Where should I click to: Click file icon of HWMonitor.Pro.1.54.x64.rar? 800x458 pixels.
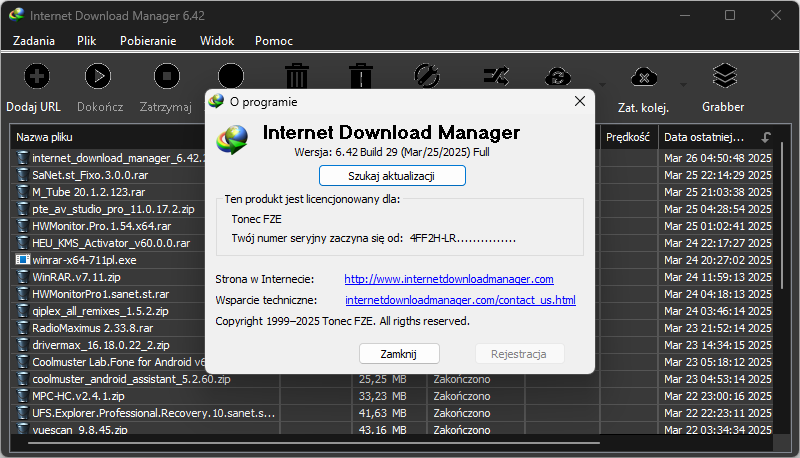coord(22,226)
